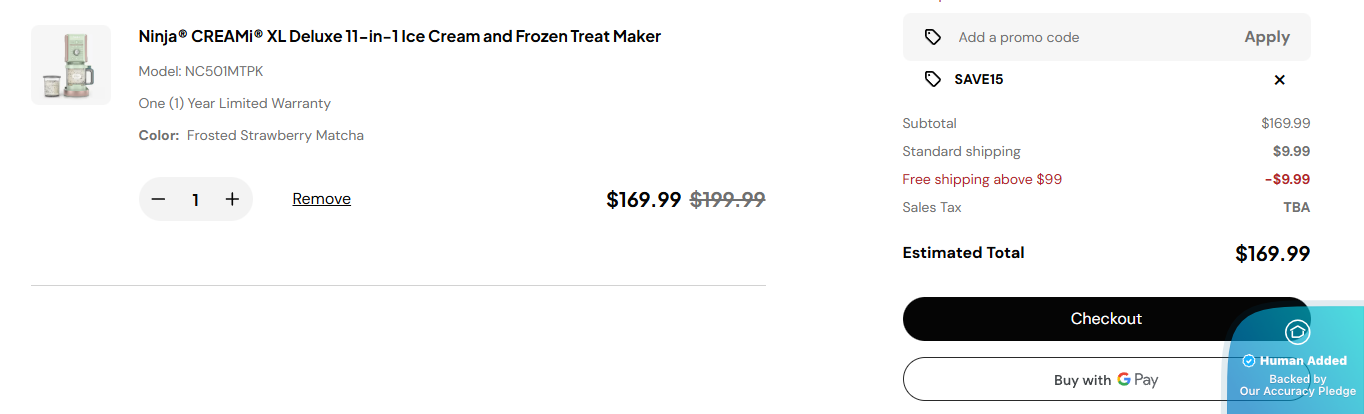
Task: Click the checkmark icon beside Human Added
Action: click(1249, 361)
